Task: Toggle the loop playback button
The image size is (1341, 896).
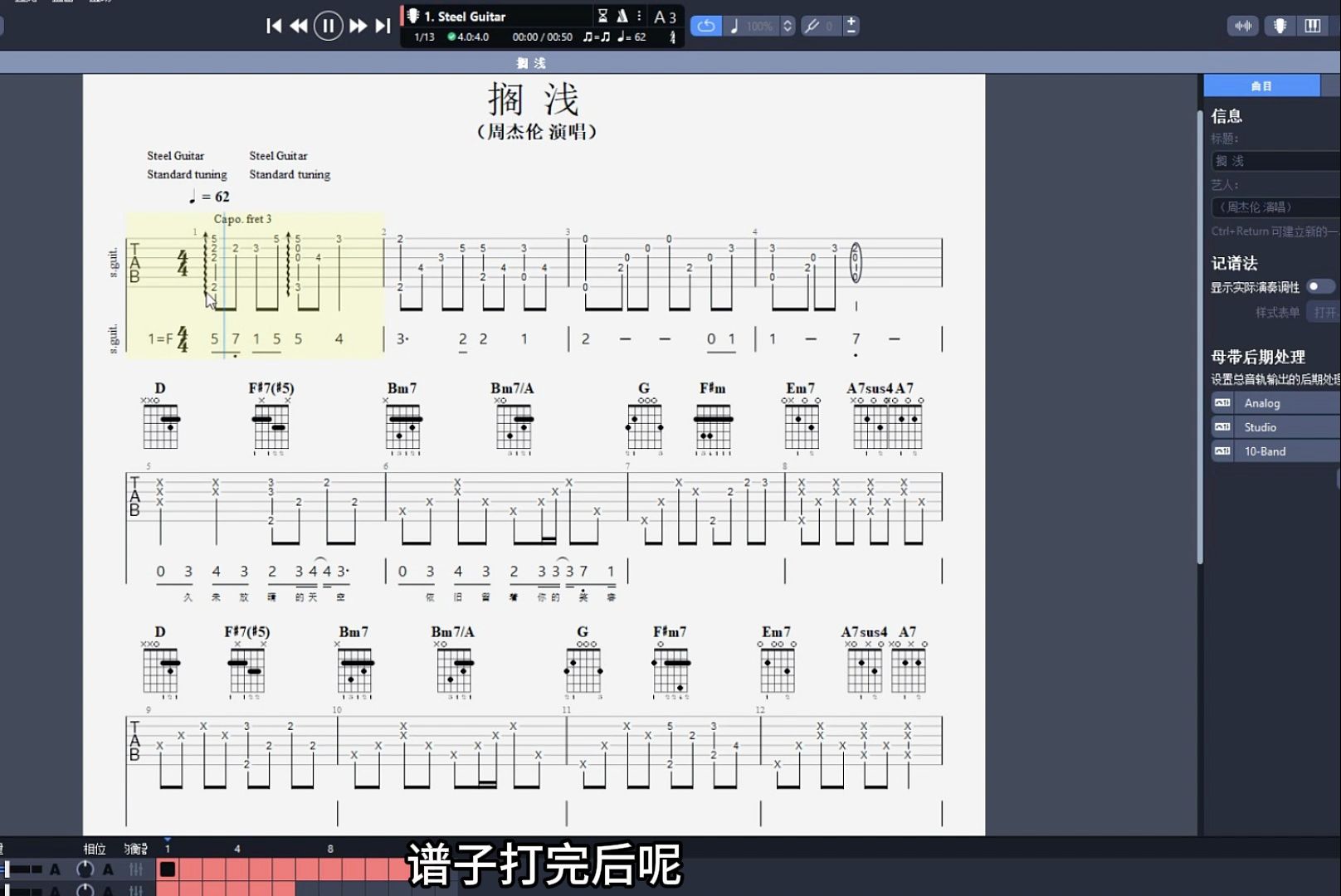Action: click(x=706, y=26)
